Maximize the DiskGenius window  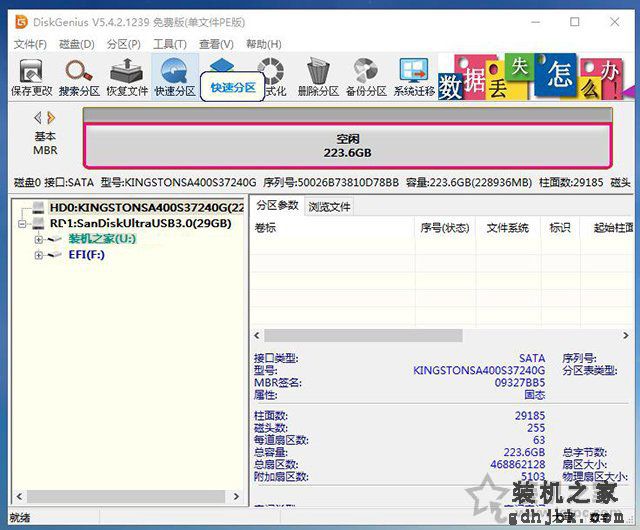coord(575,22)
